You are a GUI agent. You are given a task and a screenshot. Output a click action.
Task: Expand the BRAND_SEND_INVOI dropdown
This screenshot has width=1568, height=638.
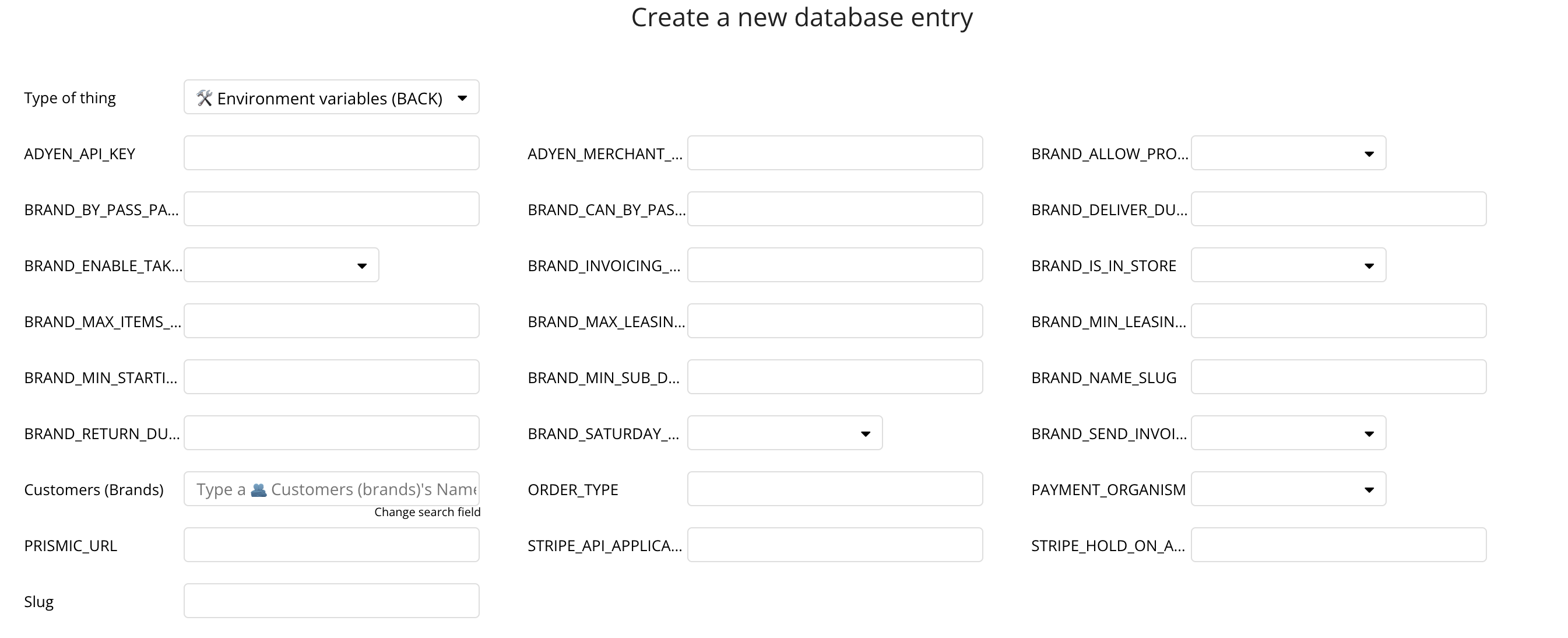pos(1288,433)
